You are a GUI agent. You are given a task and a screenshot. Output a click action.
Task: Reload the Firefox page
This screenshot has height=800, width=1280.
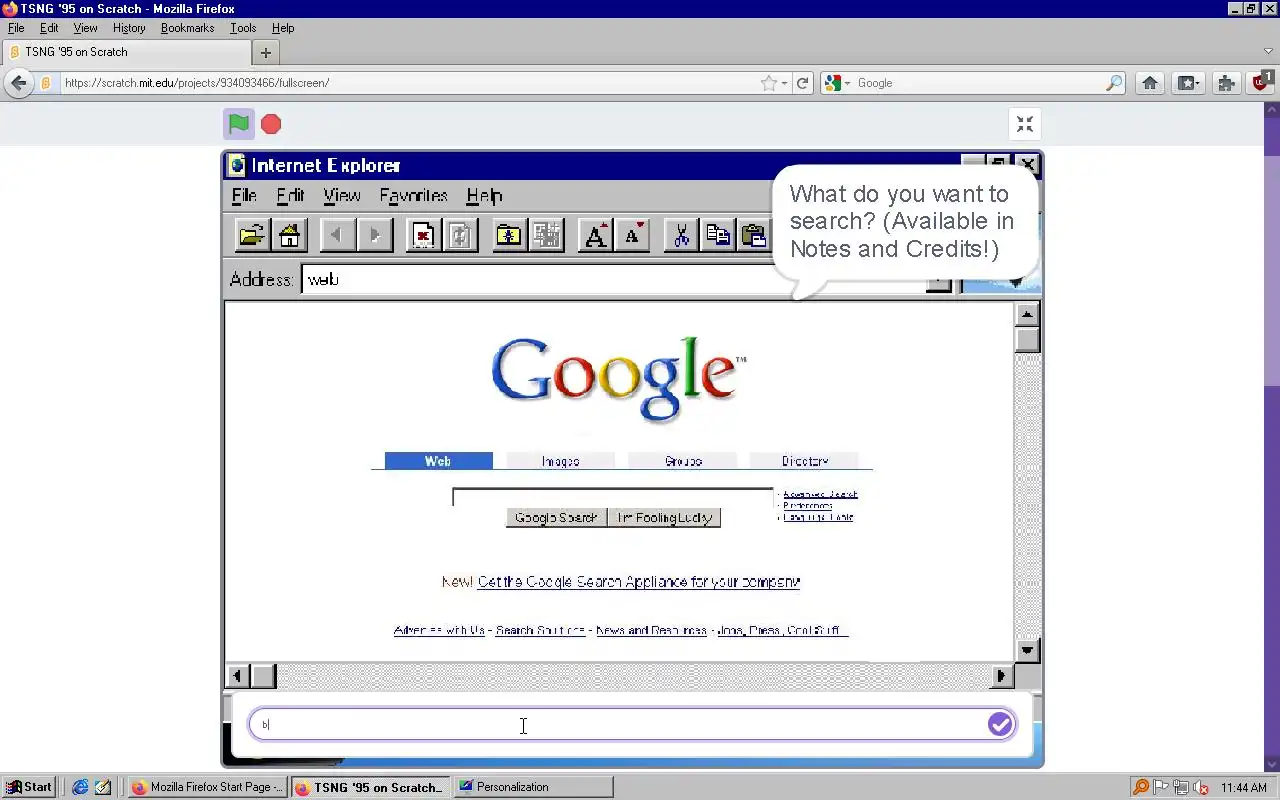pyautogui.click(x=802, y=83)
